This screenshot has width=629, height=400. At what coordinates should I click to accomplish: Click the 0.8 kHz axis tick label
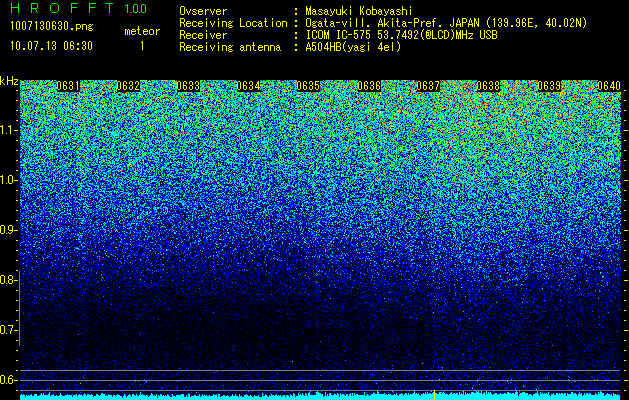coord(8,280)
